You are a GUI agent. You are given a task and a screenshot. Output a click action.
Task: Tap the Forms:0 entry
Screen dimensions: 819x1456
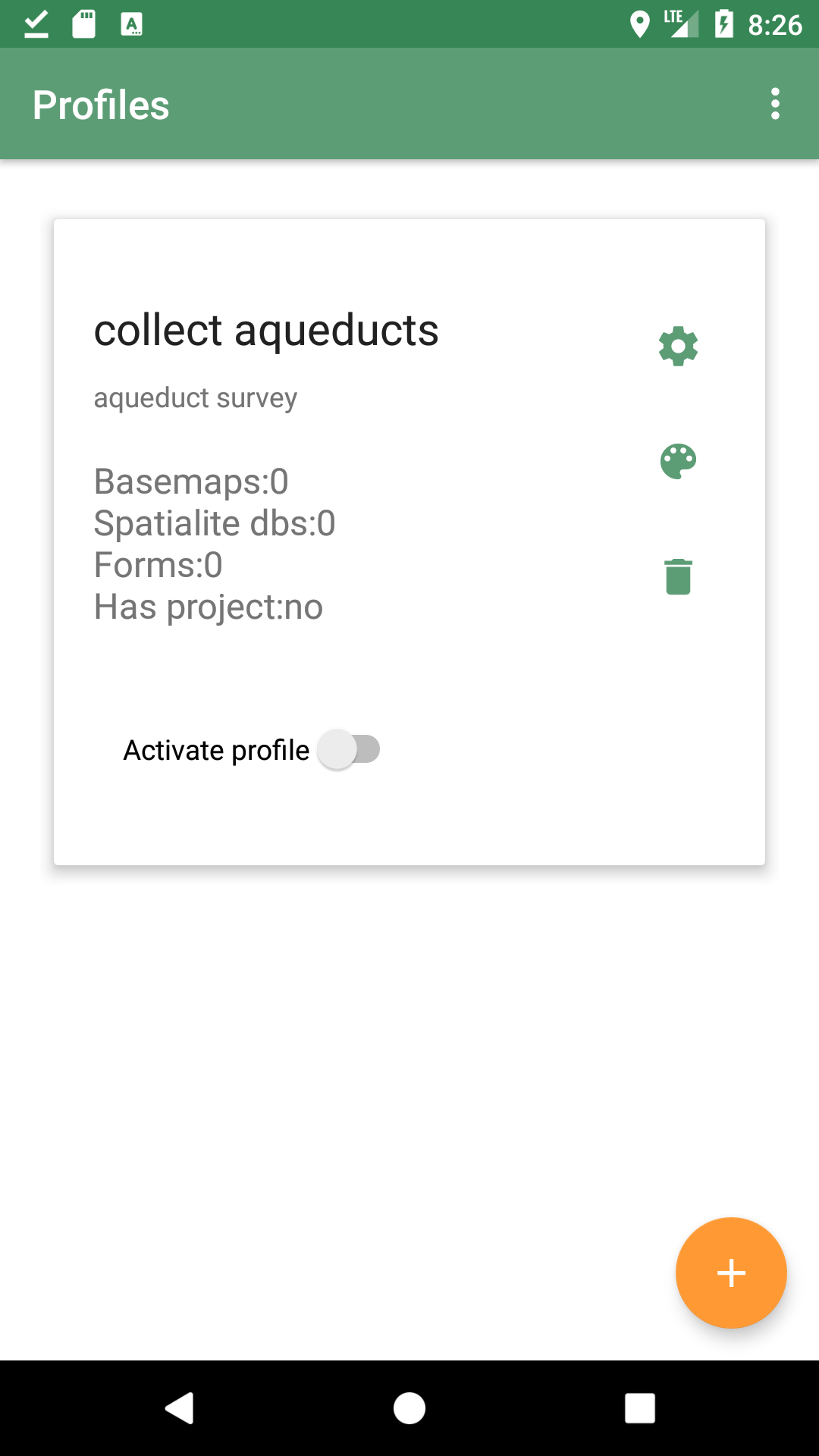[x=158, y=565]
